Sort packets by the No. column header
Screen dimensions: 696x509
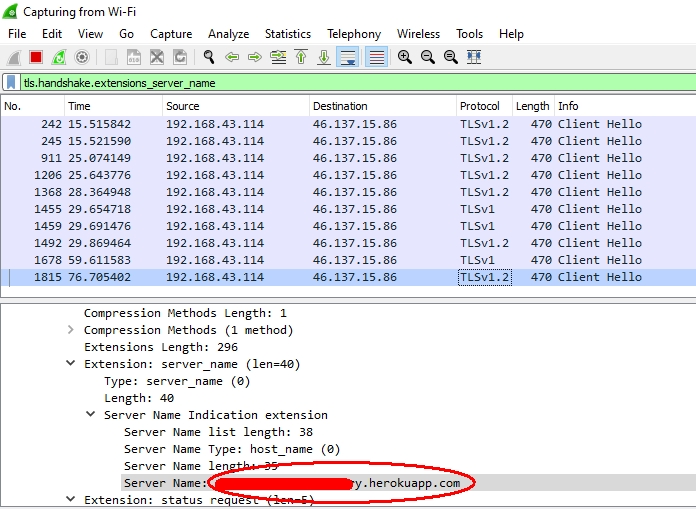point(33,106)
